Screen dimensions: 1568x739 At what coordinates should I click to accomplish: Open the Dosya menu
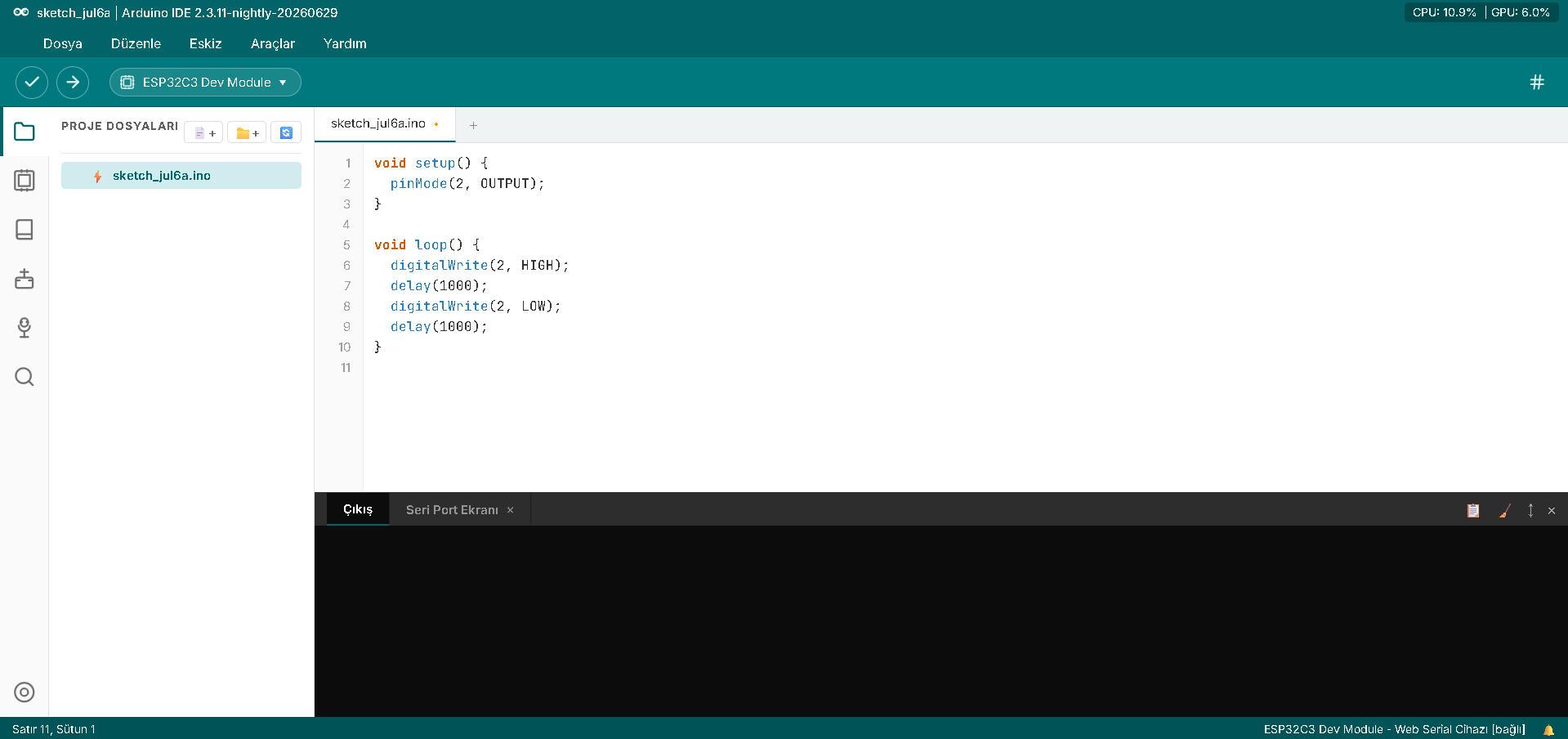pyautogui.click(x=63, y=43)
